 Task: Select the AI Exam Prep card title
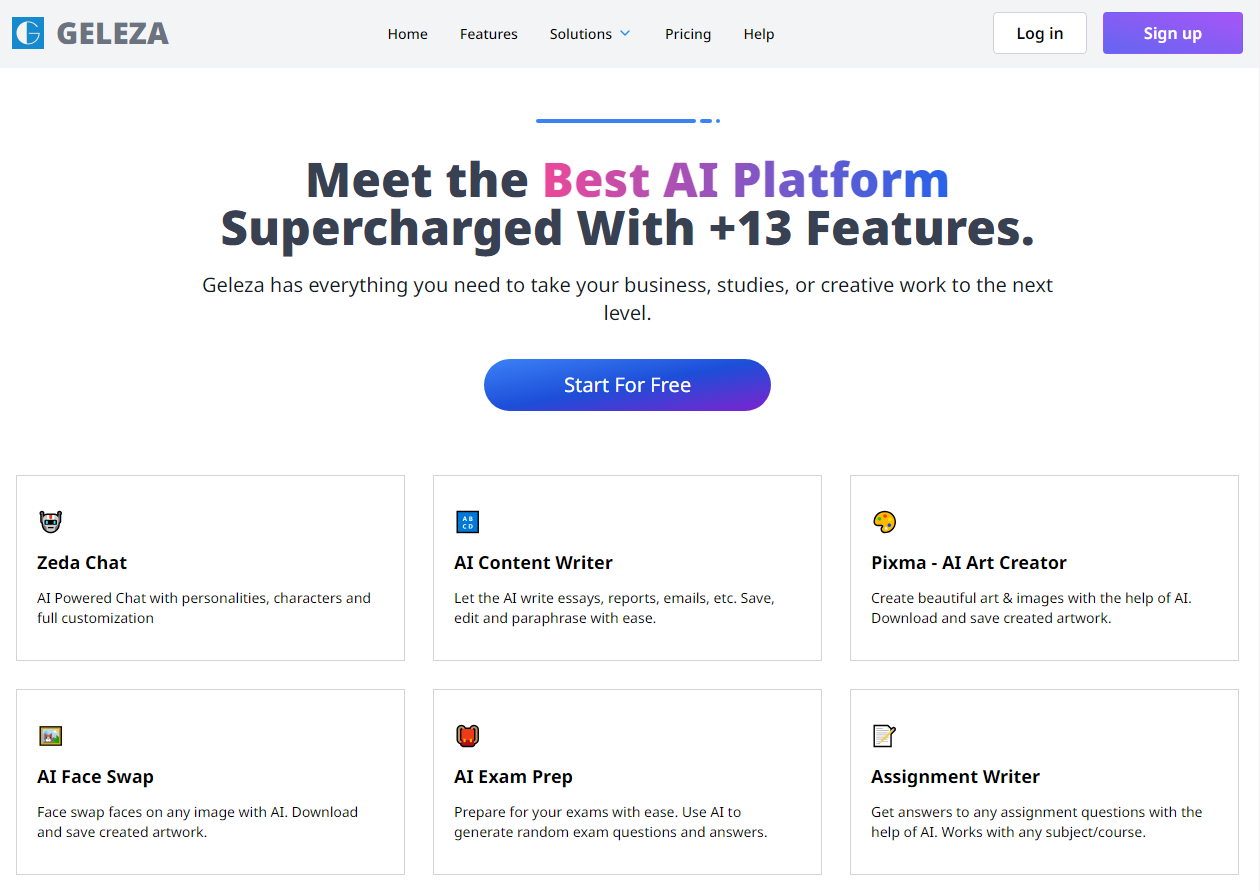click(513, 777)
